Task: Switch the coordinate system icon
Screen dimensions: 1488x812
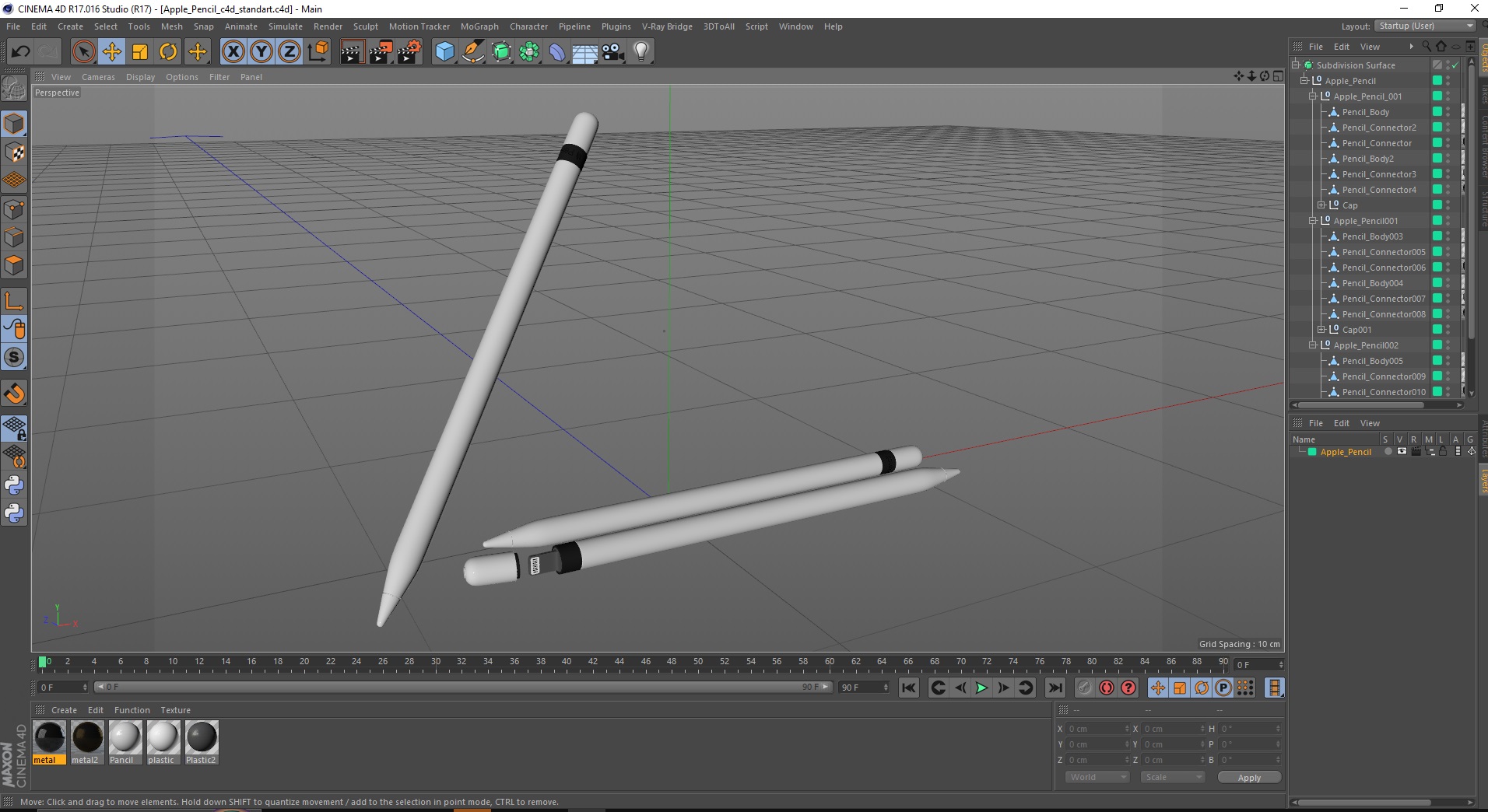Action: click(318, 52)
